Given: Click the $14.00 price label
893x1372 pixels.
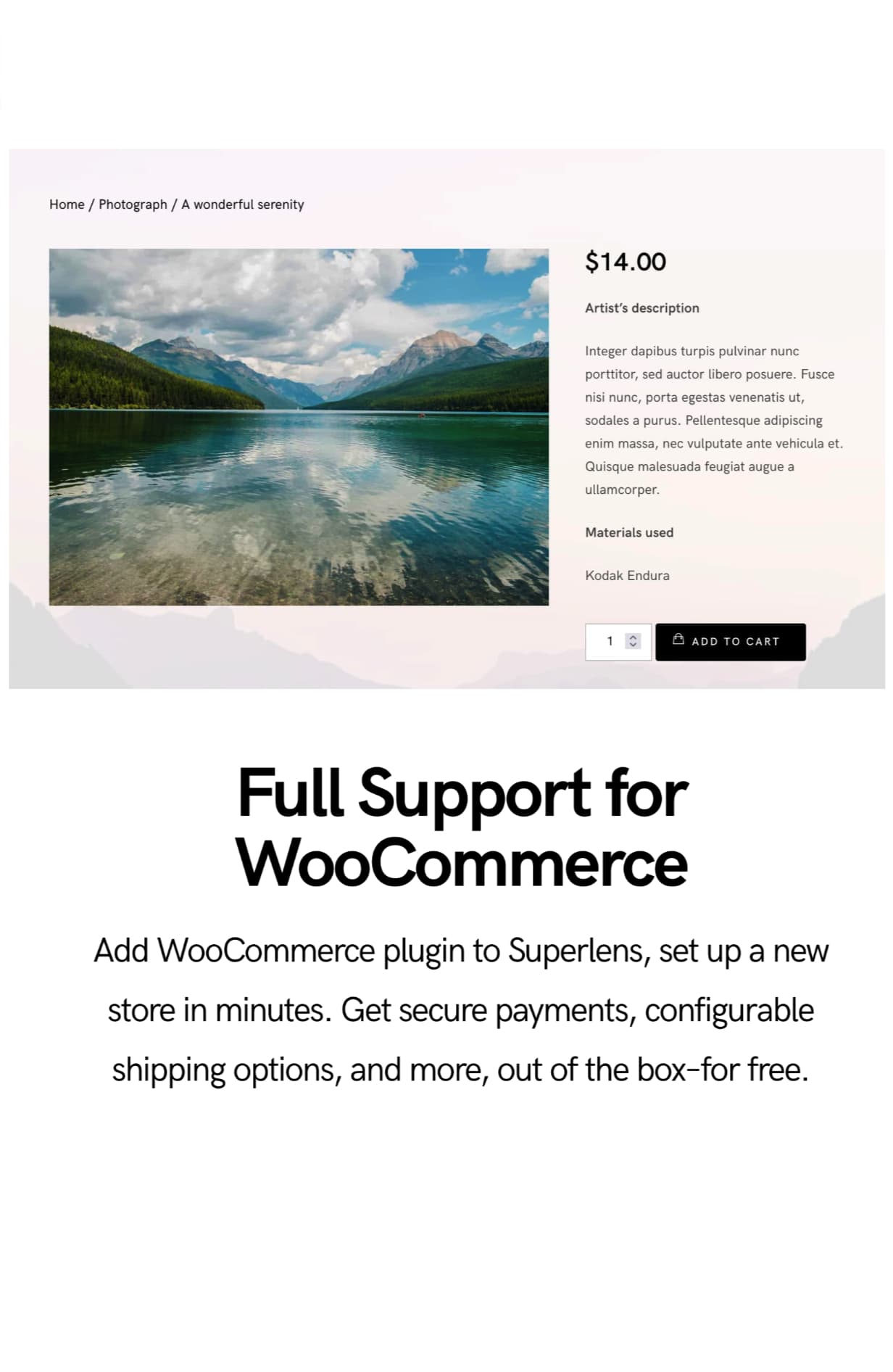Looking at the screenshot, I should (x=626, y=262).
